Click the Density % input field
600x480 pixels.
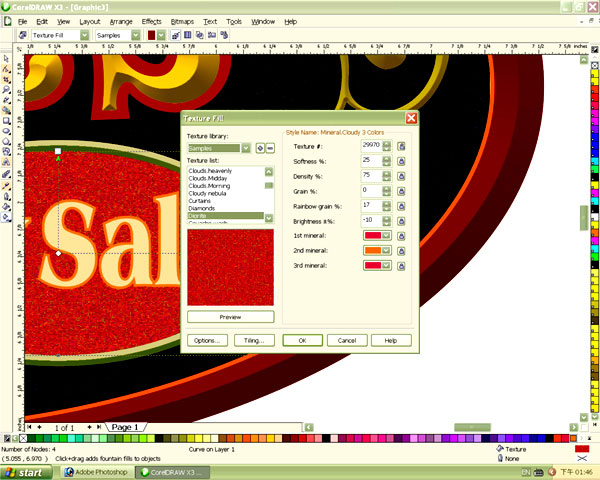(x=371, y=176)
